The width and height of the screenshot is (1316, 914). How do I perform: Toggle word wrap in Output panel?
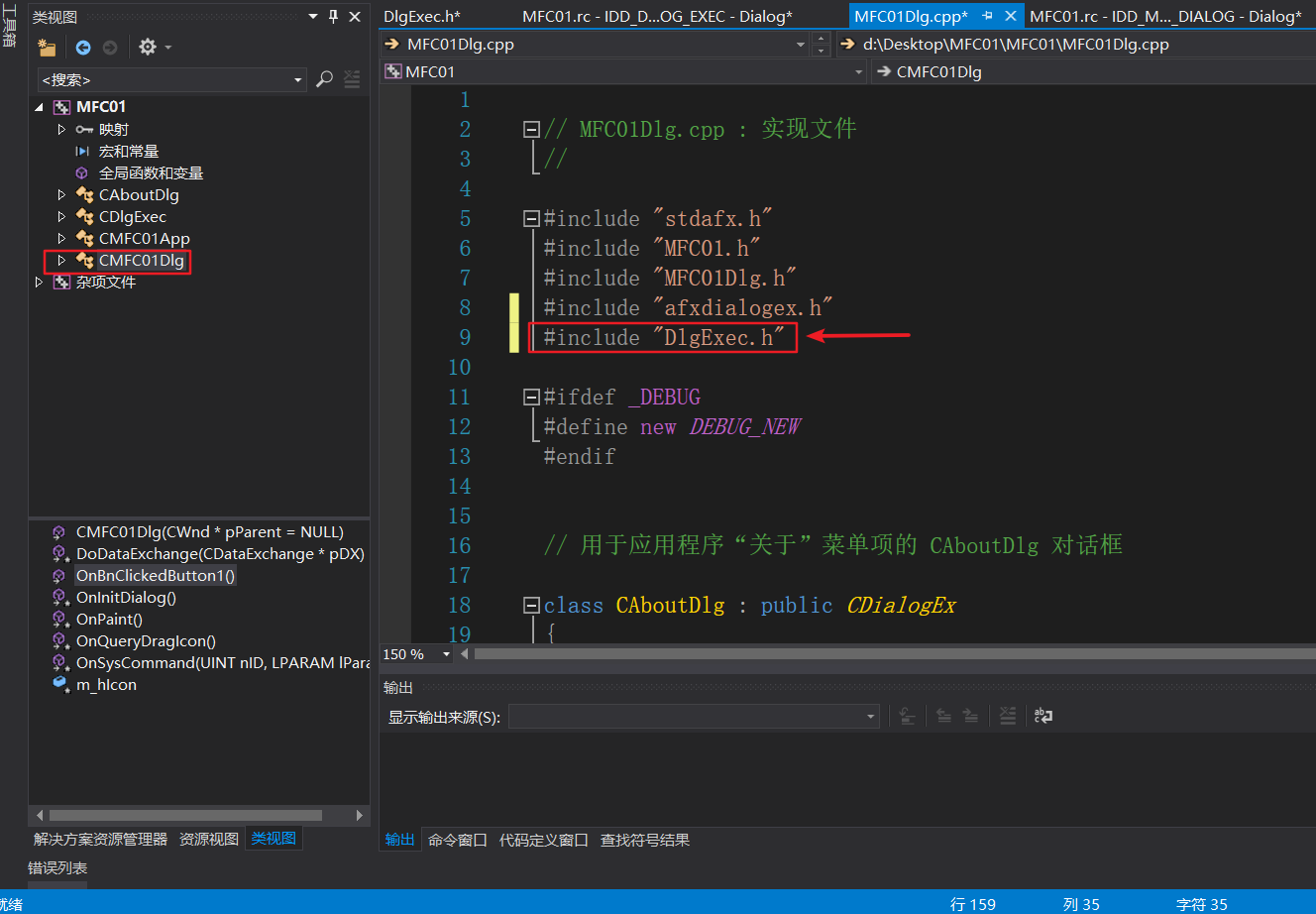point(1042,716)
